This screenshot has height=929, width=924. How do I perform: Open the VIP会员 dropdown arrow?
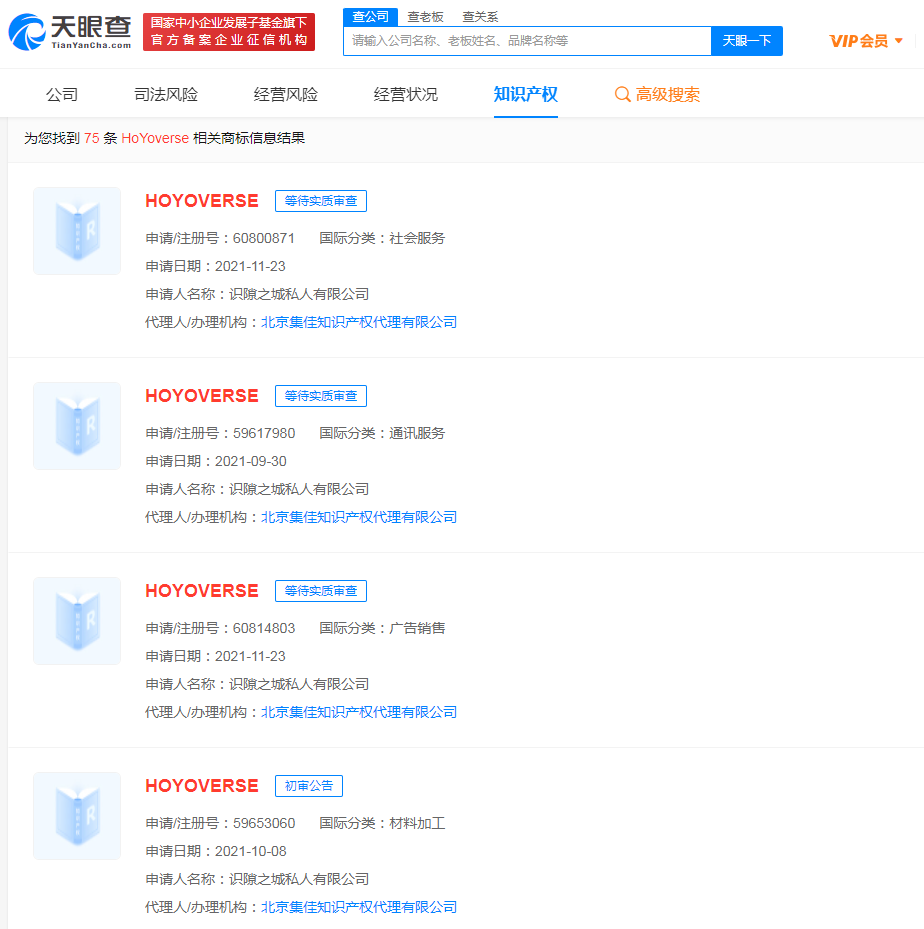point(899,41)
